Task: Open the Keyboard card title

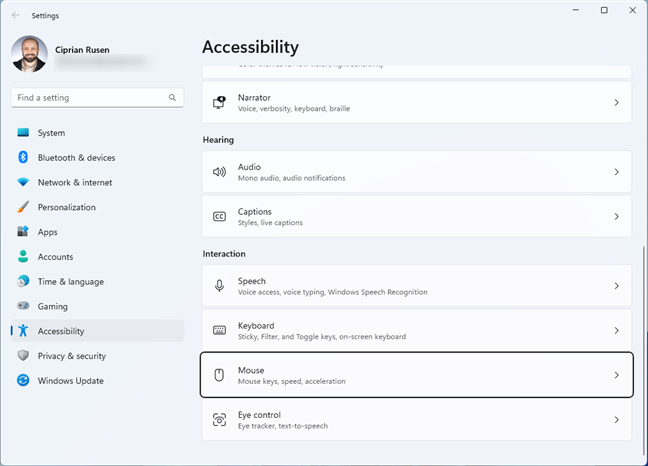Action: [256, 326]
